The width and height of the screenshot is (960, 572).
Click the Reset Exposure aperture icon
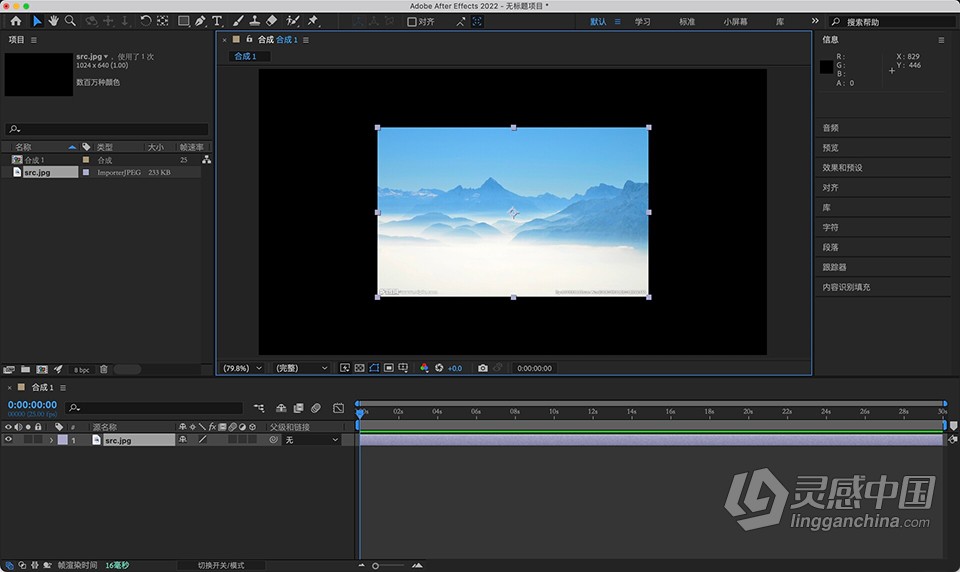439,368
